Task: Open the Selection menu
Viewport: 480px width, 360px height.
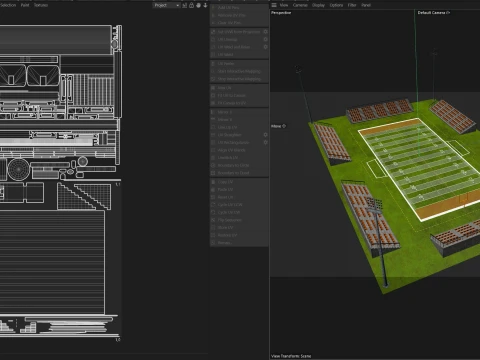Action: (x=8, y=5)
